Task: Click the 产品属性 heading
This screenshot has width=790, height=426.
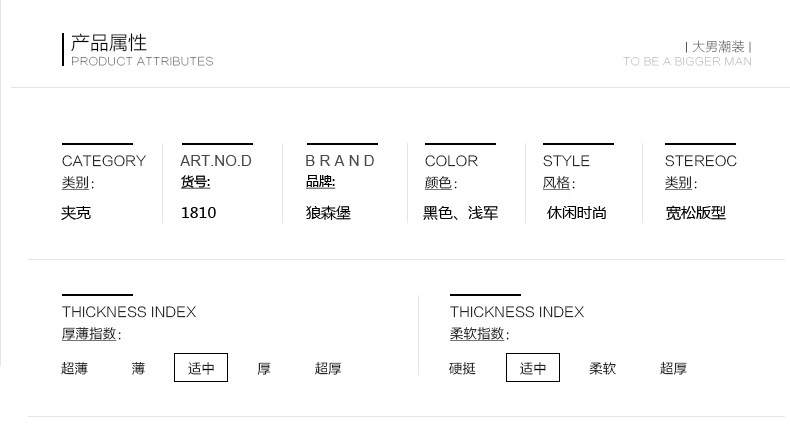Action: (x=109, y=43)
